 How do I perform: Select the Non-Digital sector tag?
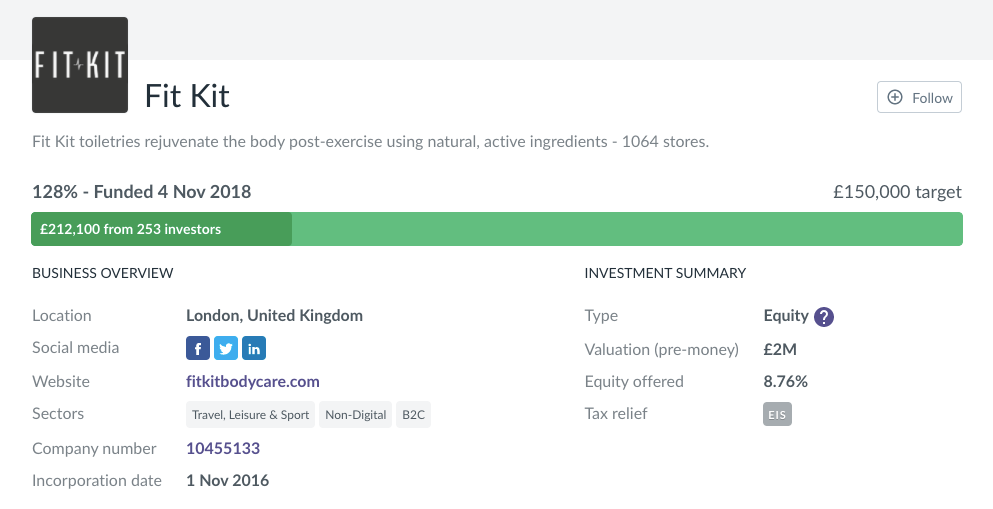click(355, 415)
